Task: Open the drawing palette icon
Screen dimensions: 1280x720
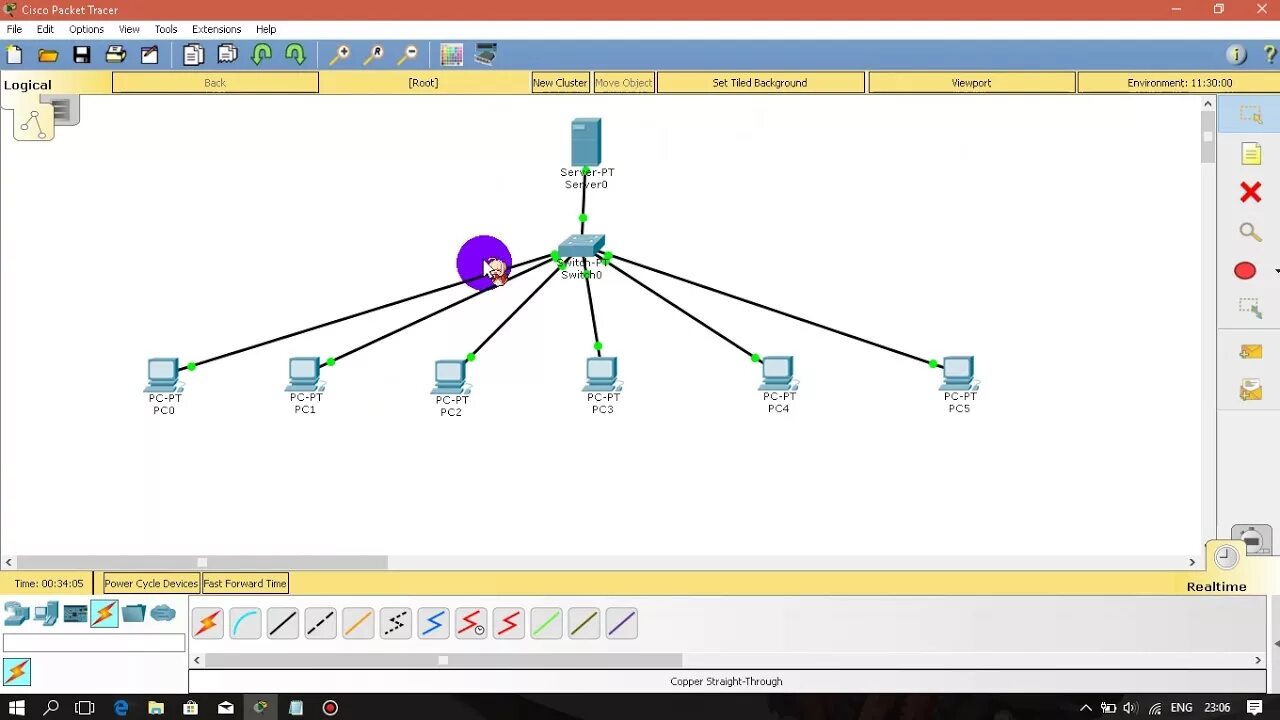Action: [452, 55]
